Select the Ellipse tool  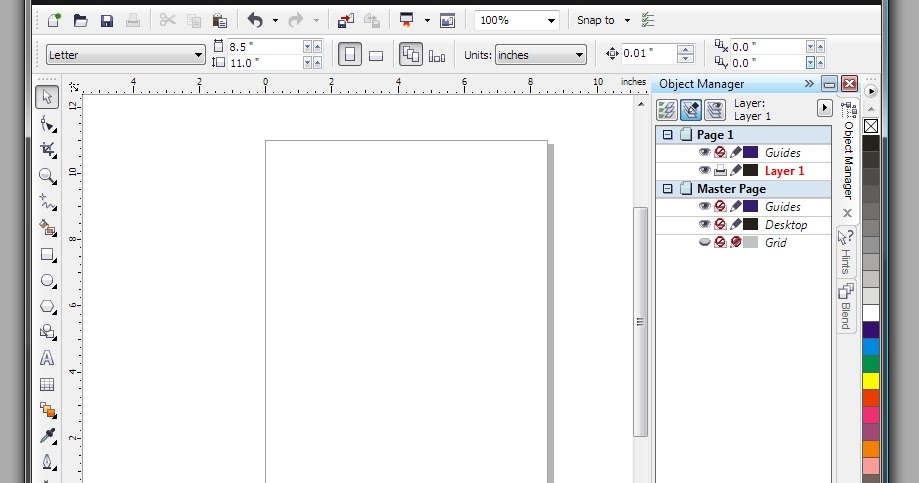47,280
